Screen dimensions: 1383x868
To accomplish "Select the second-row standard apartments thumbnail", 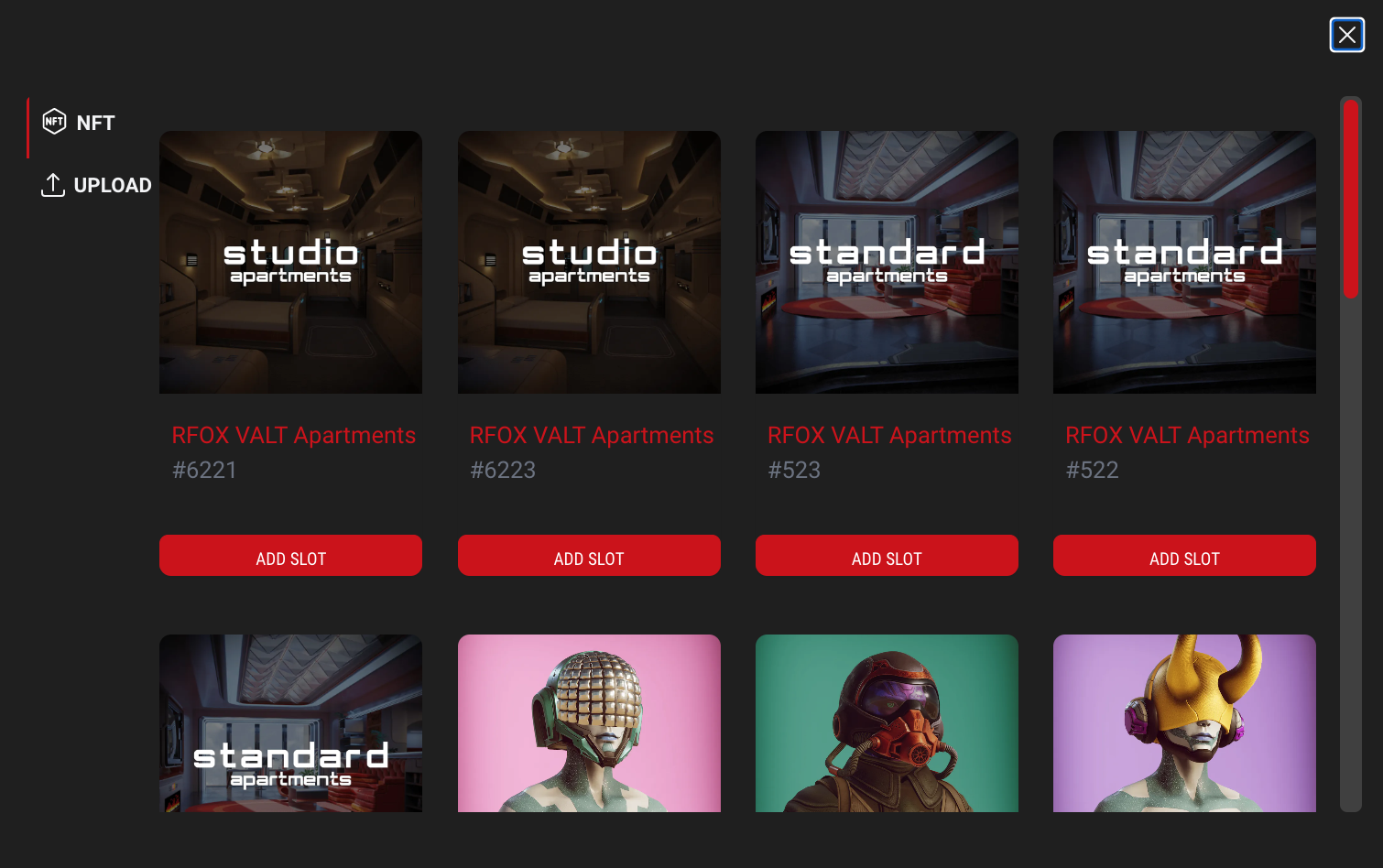I will 290,723.
